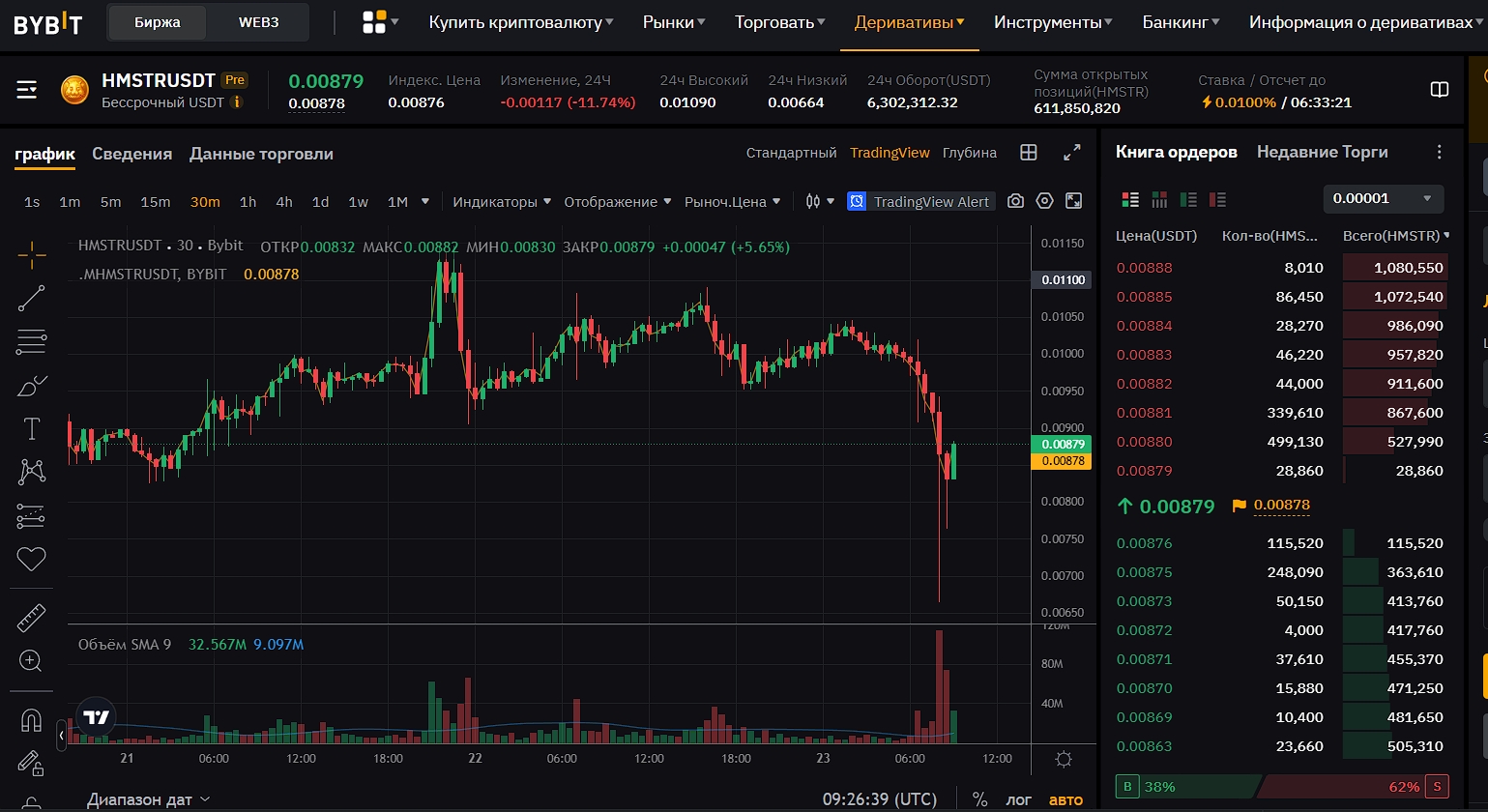Toggle auto scale 'авто'
Screen dimensions: 1488x812
[1065, 799]
